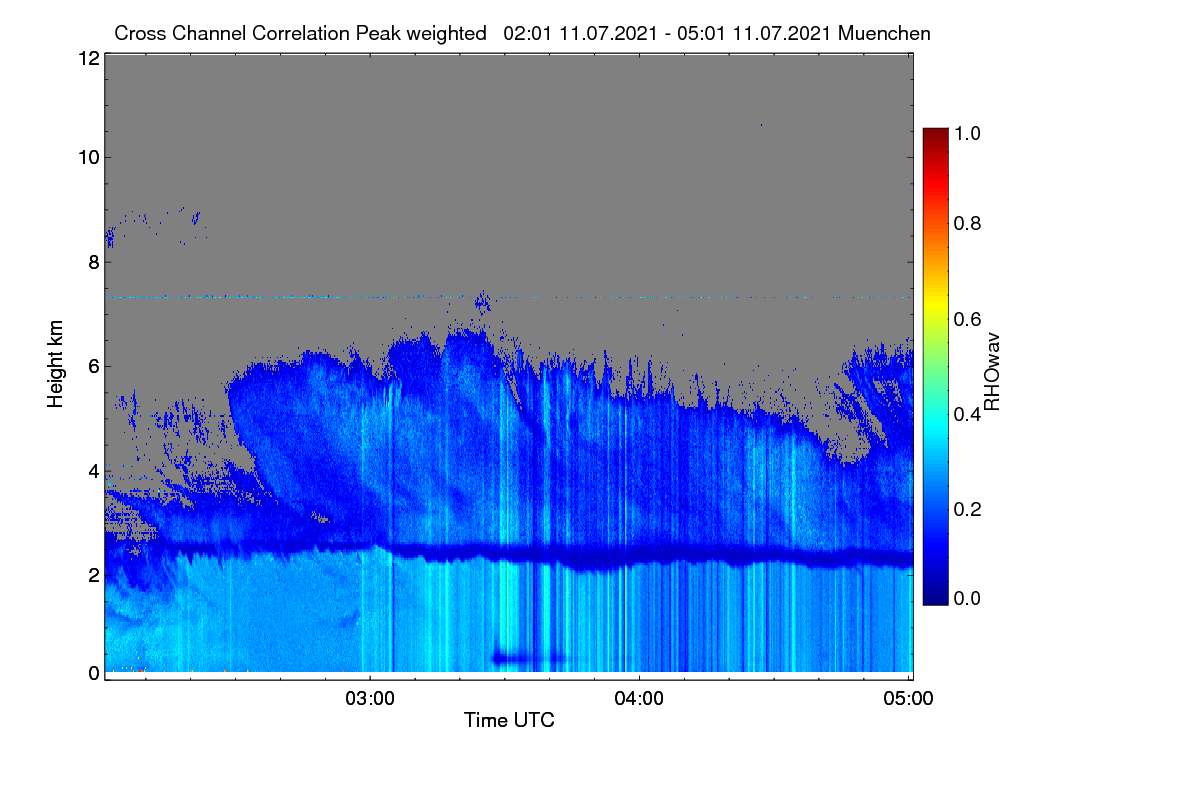Click the colorbar value '1.0'
Screen dimensions: 1200x800
click(x=968, y=131)
